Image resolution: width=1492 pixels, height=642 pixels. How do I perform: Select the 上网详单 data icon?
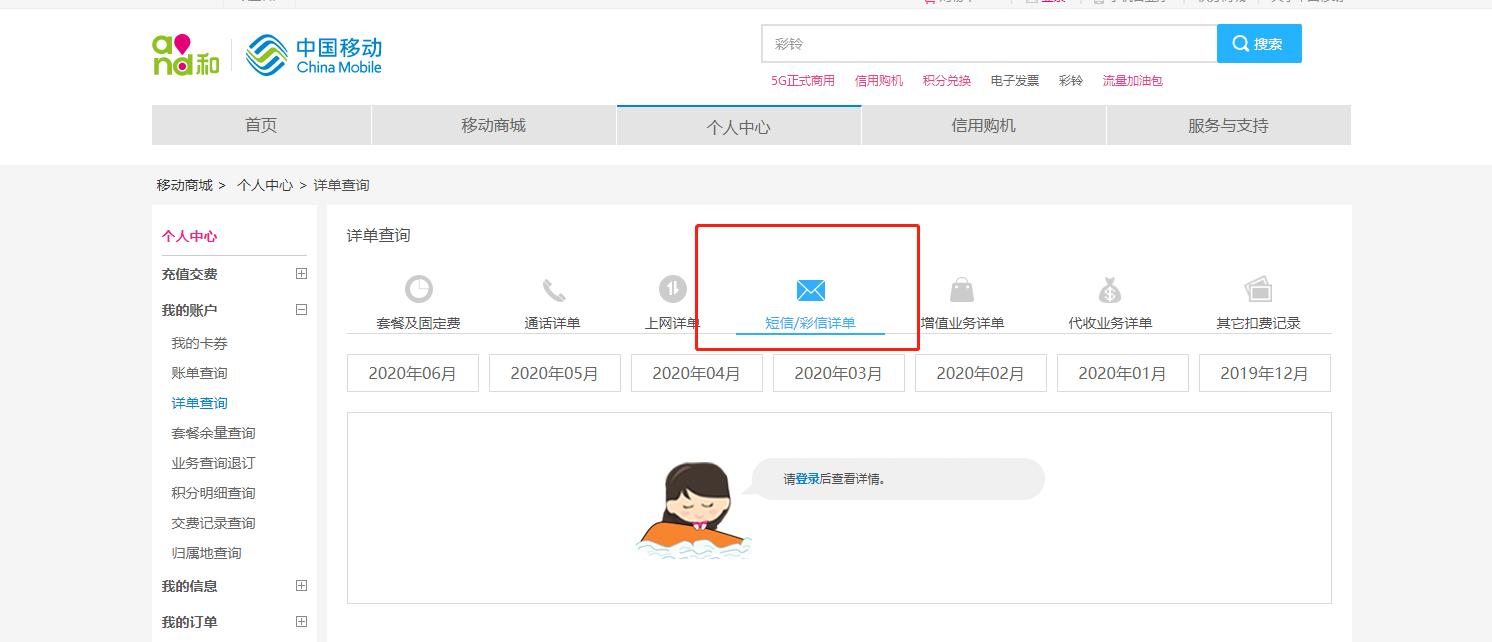coord(670,289)
